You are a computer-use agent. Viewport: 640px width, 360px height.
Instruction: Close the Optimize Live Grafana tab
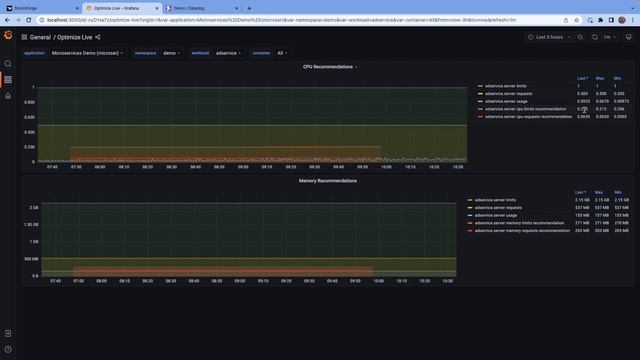pyautogui.click(x=157, y=8)
